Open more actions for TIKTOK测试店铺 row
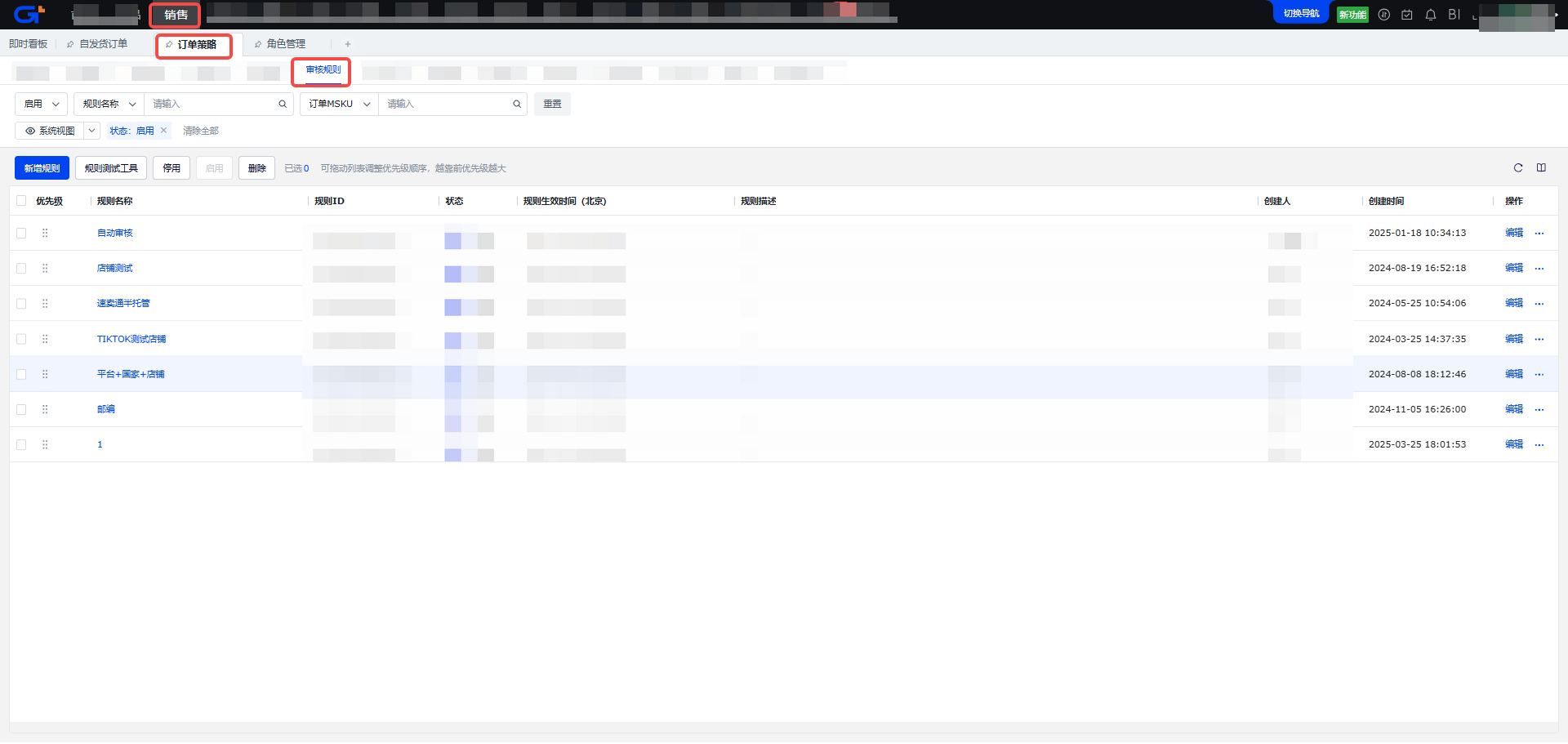The image size is (1568, 744). pos(1539,340)
